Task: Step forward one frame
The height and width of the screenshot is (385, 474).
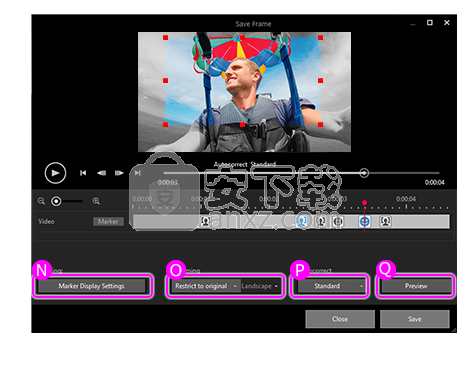Action: tap(119, 173)
